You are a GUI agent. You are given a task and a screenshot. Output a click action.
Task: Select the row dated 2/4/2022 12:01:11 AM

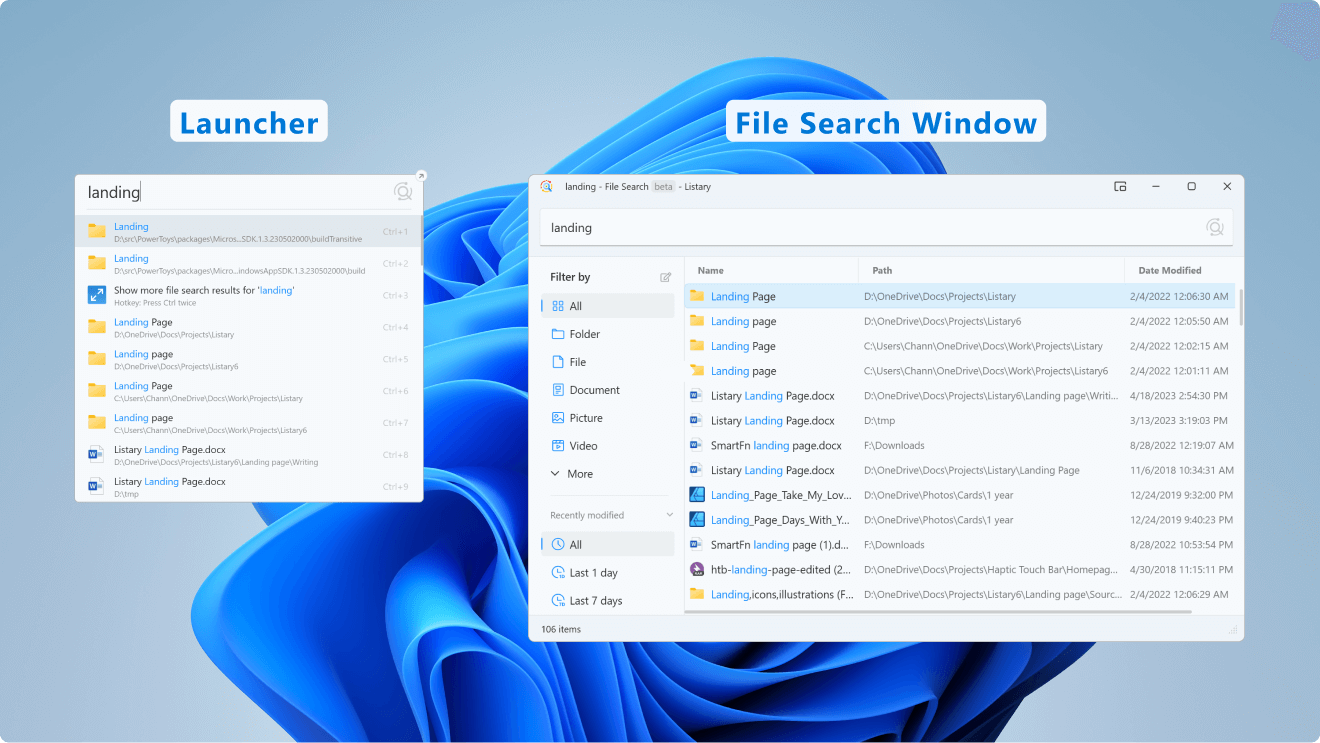tap(961, 371)
